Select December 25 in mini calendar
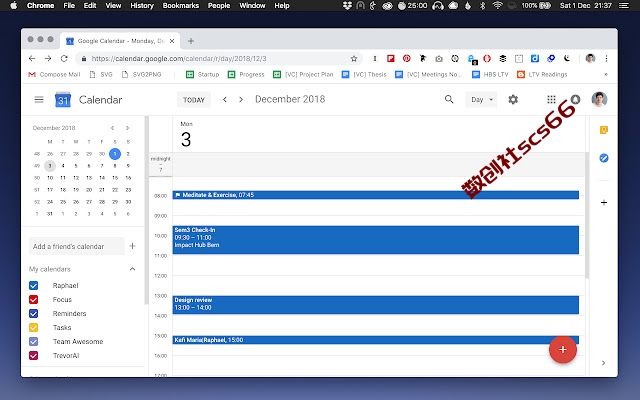640x400 pixels. coord(63,202)
